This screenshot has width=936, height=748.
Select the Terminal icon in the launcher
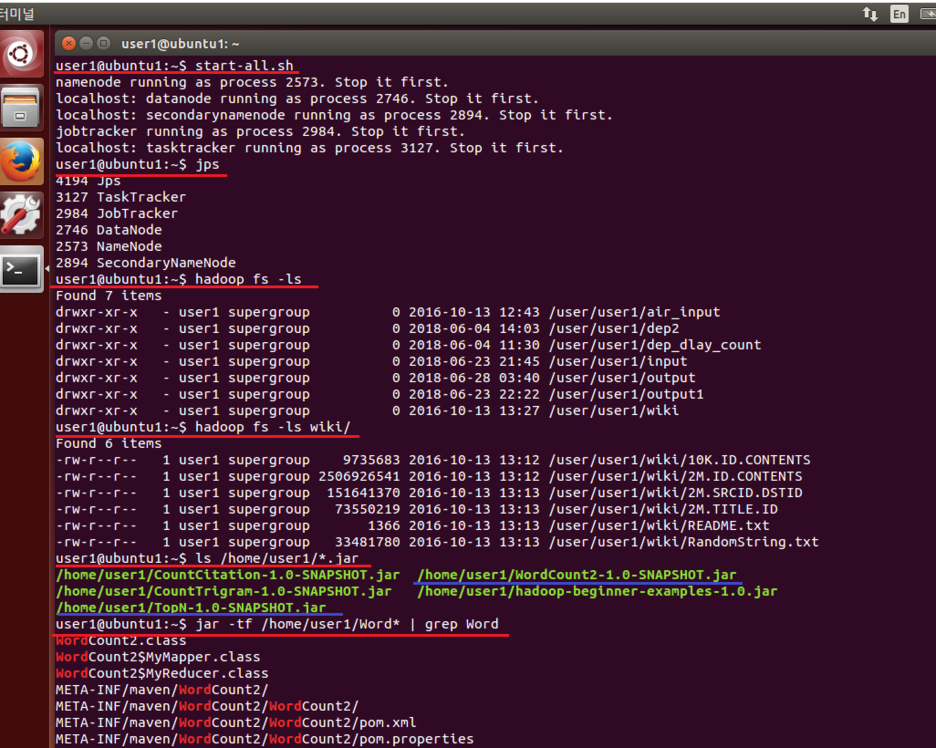pyautogui.click(x=21, y=269)
